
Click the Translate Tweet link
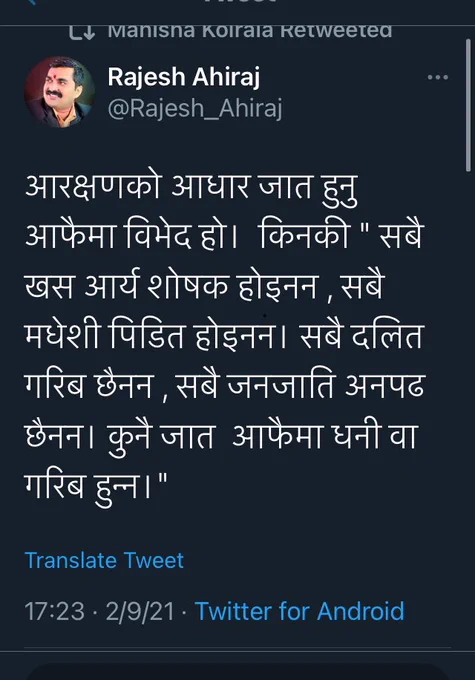click(x=104, y=560)
